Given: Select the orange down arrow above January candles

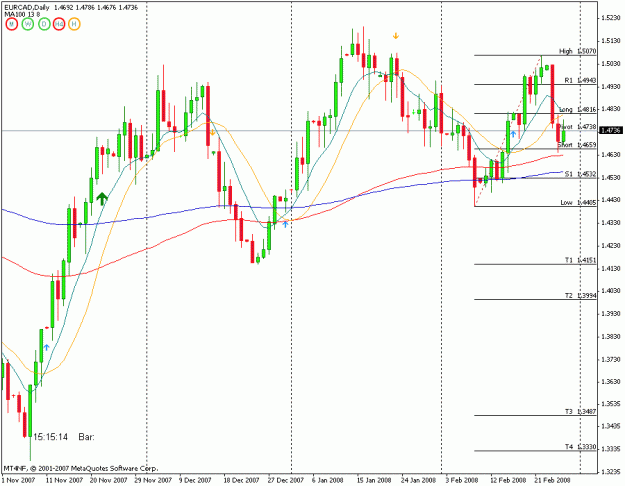Looking at the screenshot, I should [395, 36].
